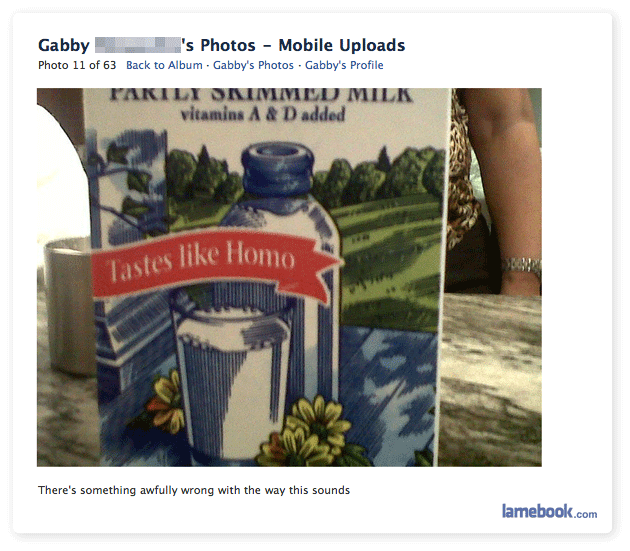Click the blurred surname in the title
630x551 pixels.
(138, 45)
